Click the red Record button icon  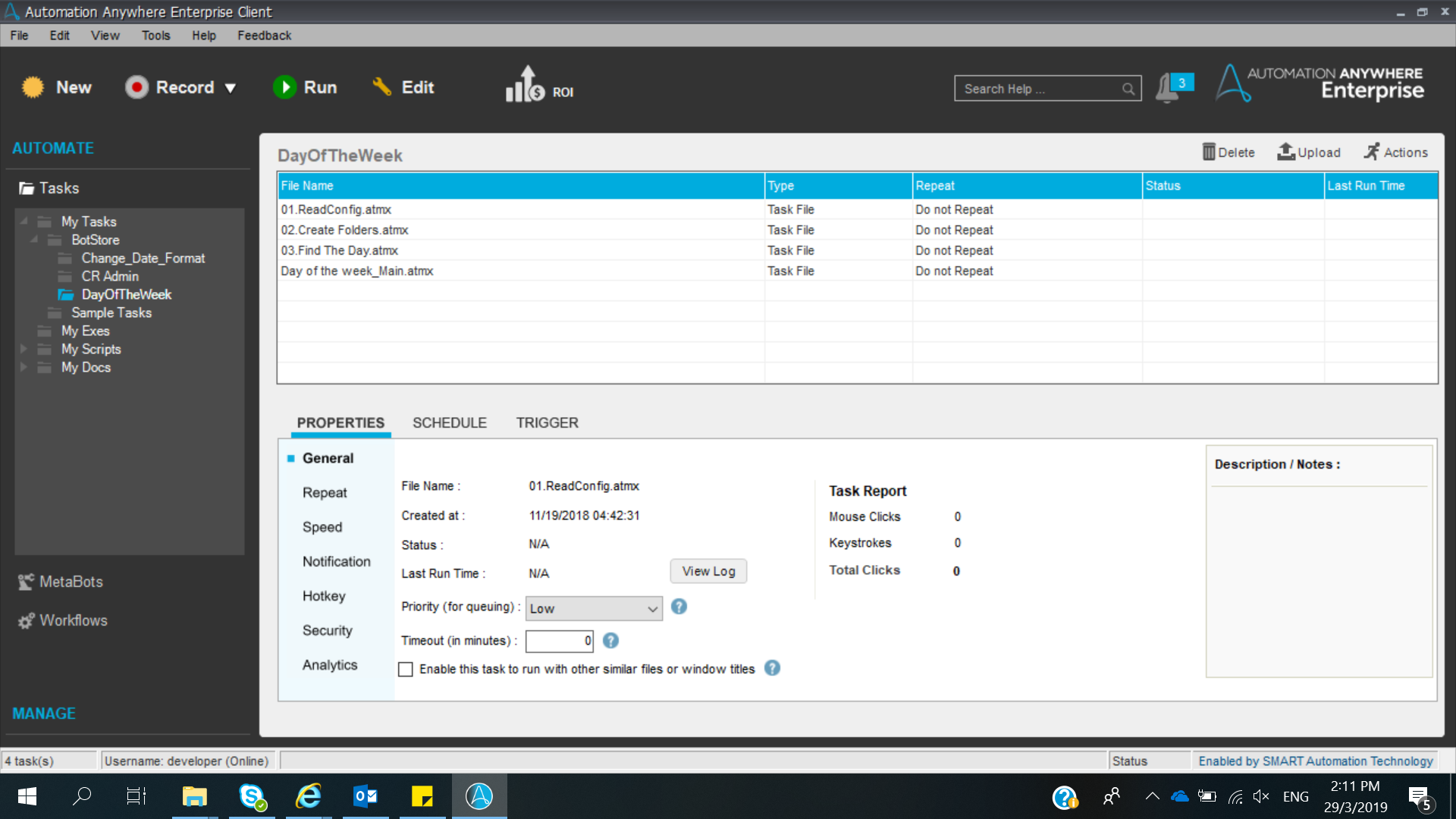(x=136, y=87)
